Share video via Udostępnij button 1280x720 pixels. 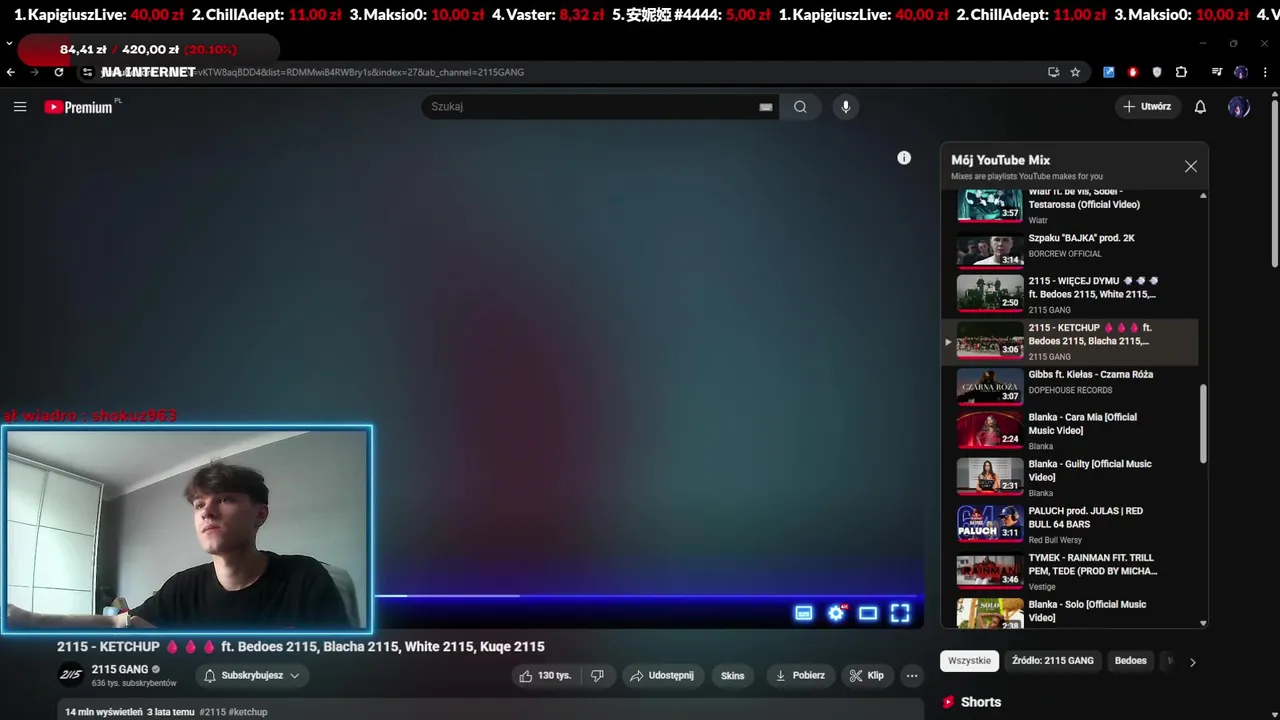point(662,676)
